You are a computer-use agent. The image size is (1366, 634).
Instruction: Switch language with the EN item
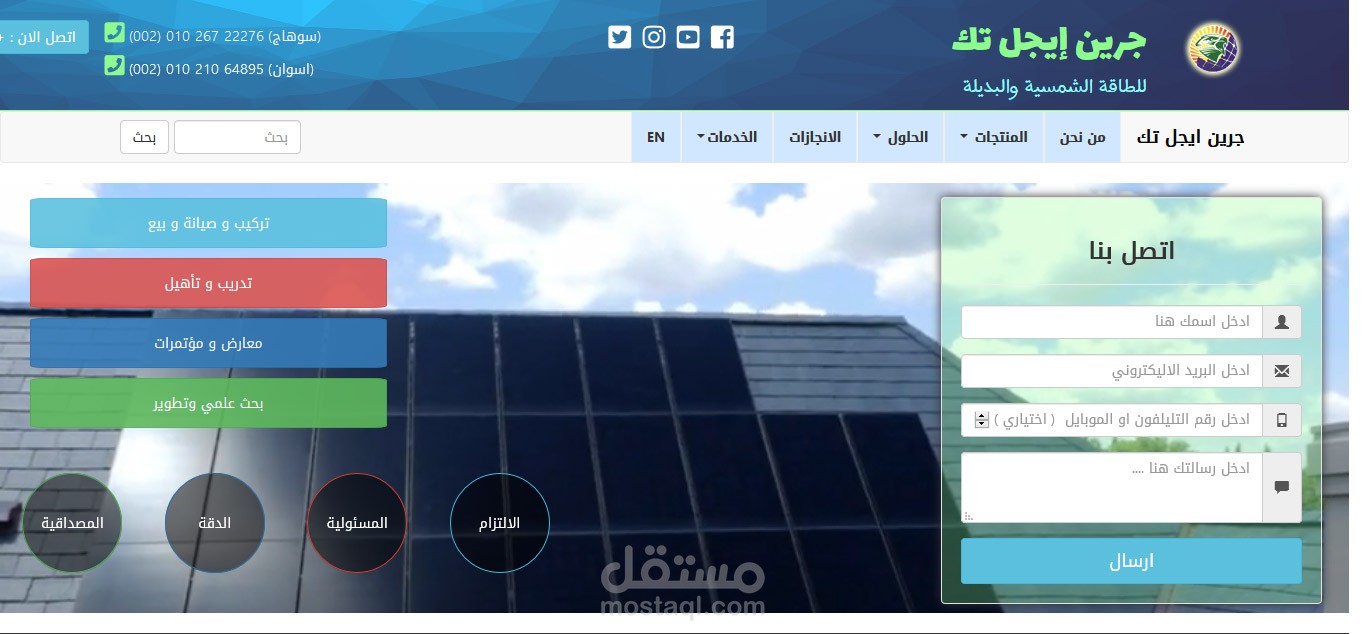click(656, 137)
